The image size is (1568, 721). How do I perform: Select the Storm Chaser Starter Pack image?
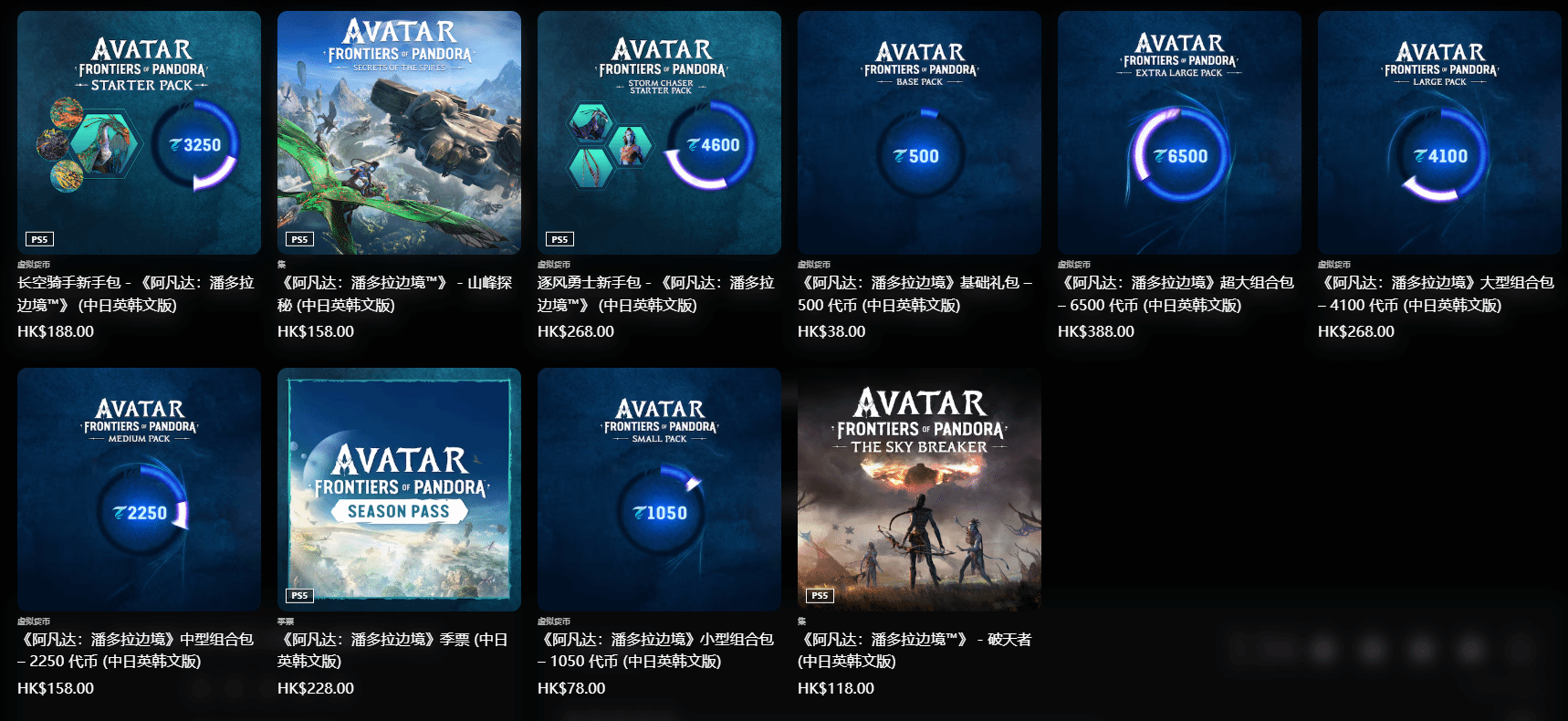659,132
